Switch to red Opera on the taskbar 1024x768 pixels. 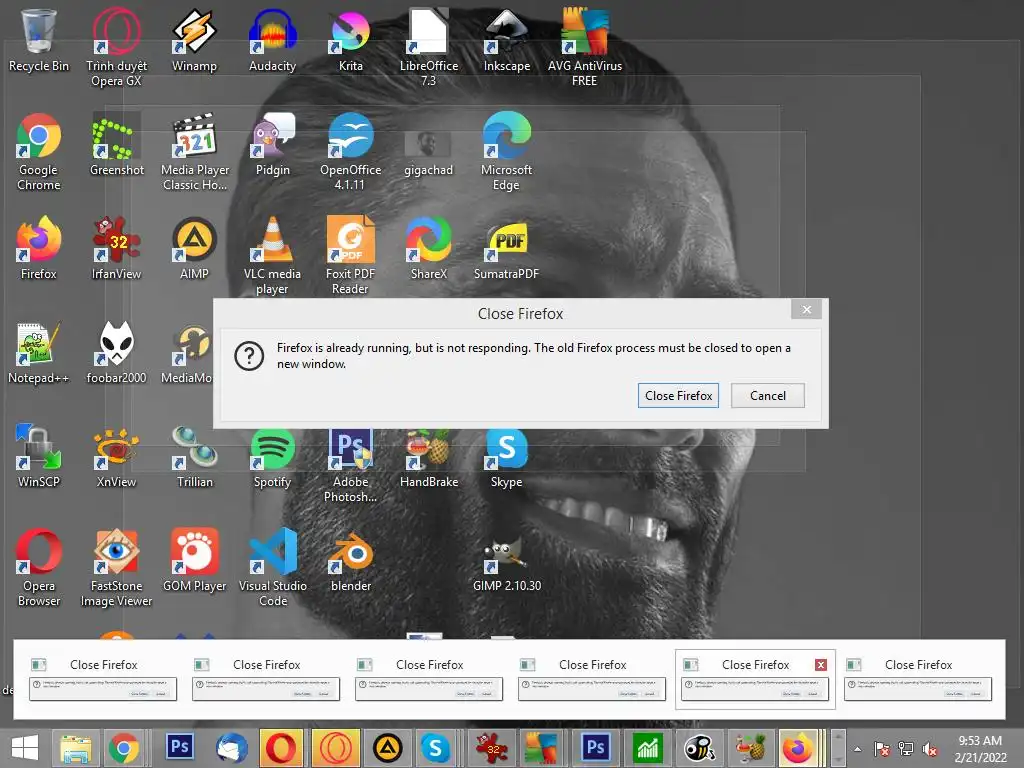pos(281,748)
